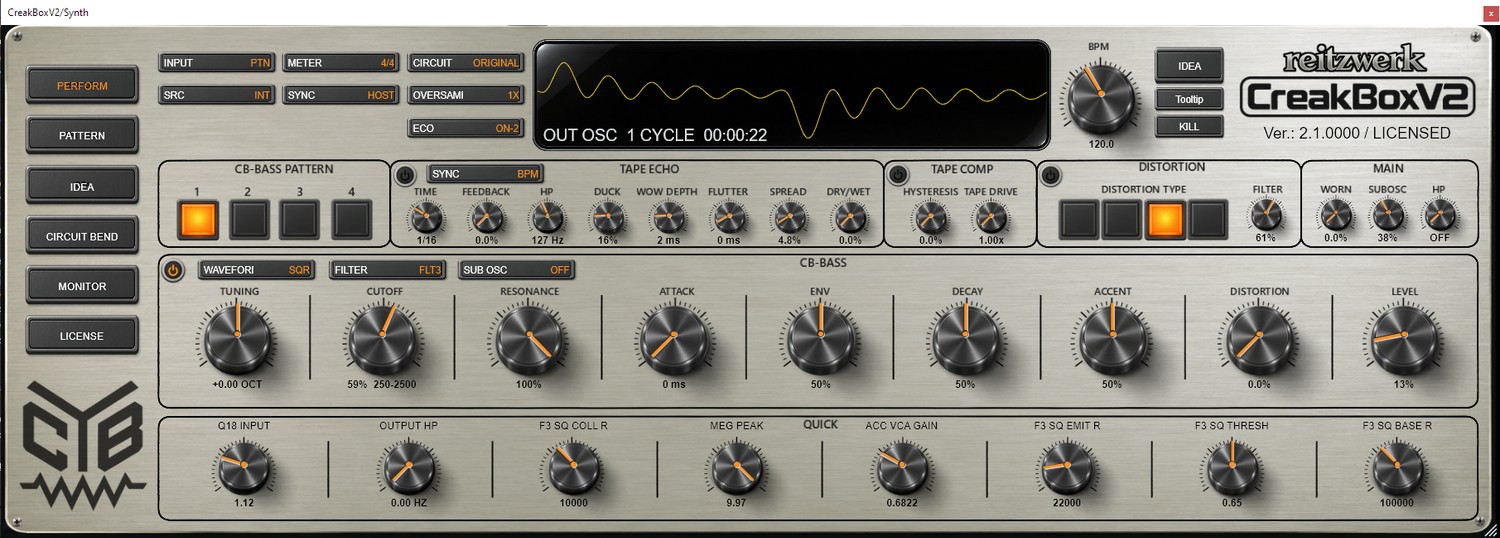Open the SUB OSC OFF selector
Image resolution: width=1500 pixels, height=538 pixels.
coord(517,270)
